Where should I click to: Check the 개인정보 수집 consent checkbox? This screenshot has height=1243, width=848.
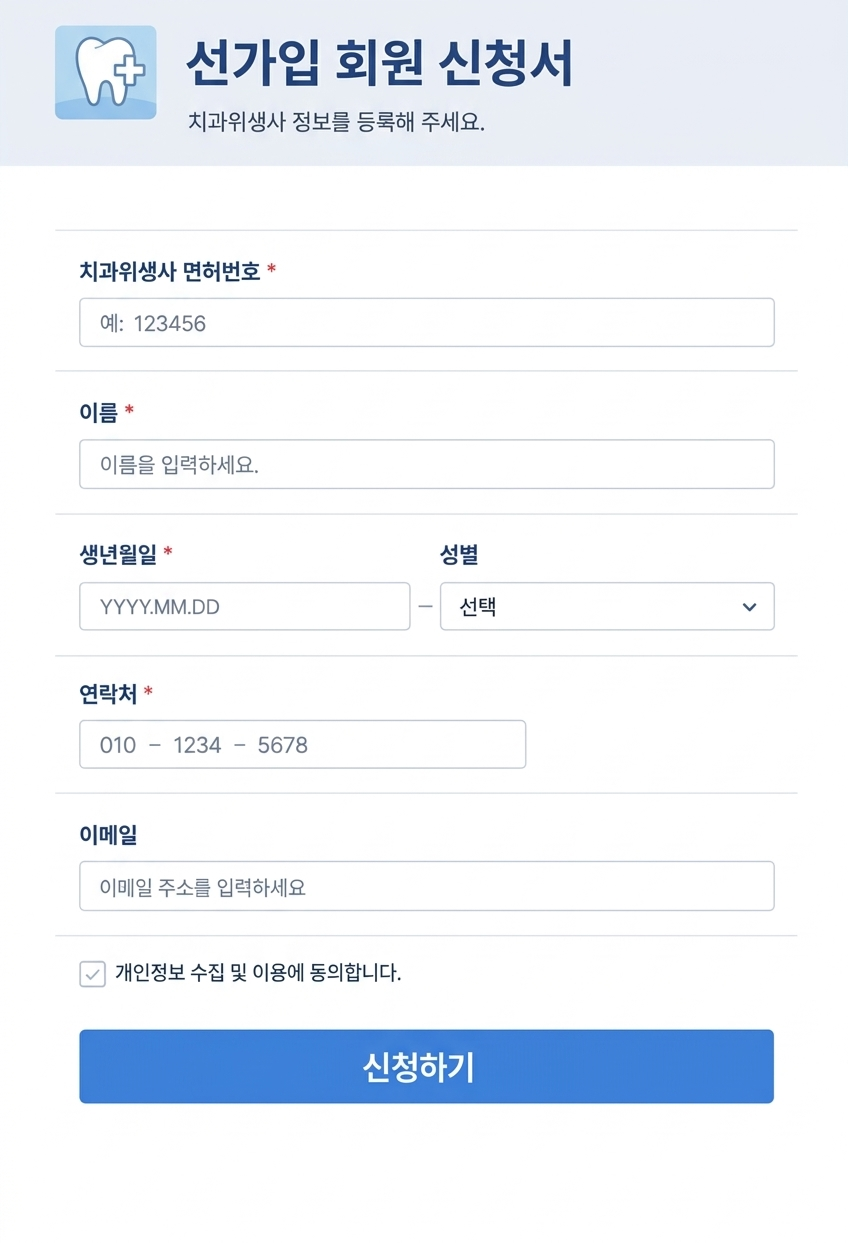(x=92, y=973)
